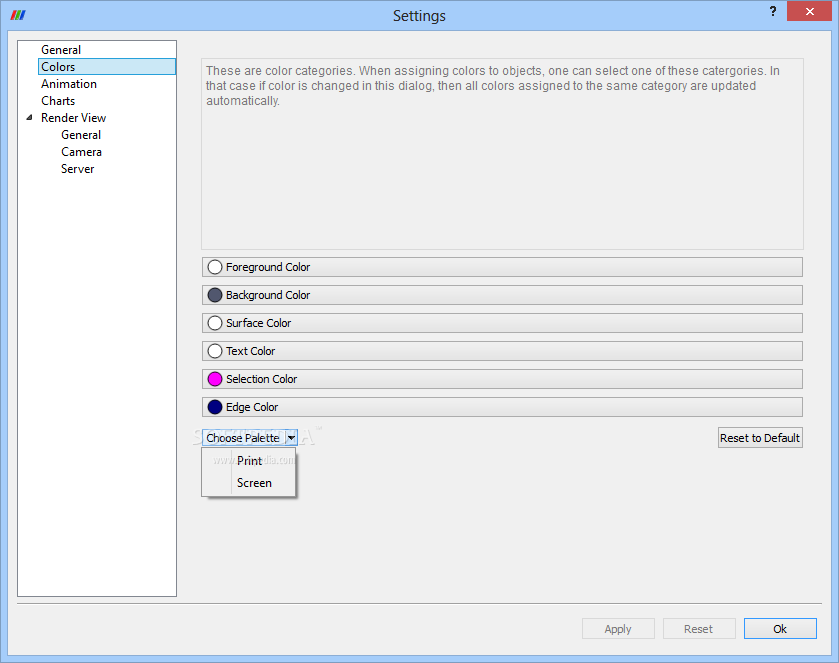Select Camera under Render View
The image size is (839, 663).
coord(81,152)
